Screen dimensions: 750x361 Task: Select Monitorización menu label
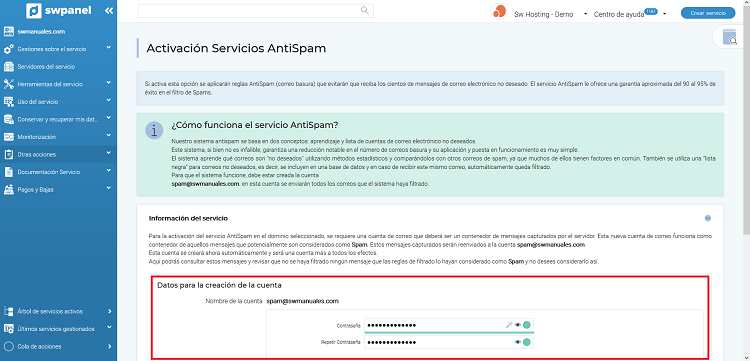coord(36,137)
